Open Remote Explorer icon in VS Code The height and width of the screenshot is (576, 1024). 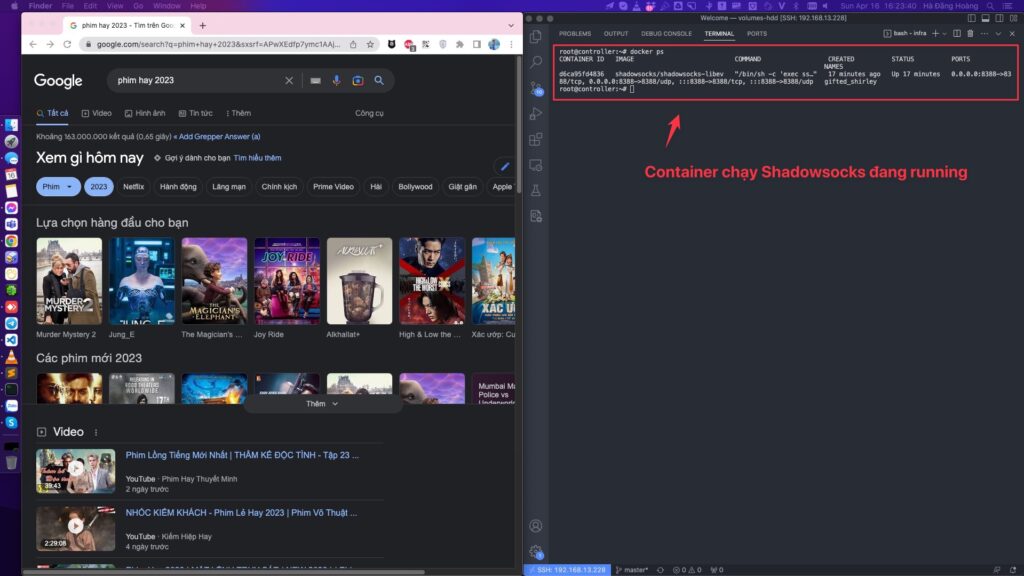point(536,165)
